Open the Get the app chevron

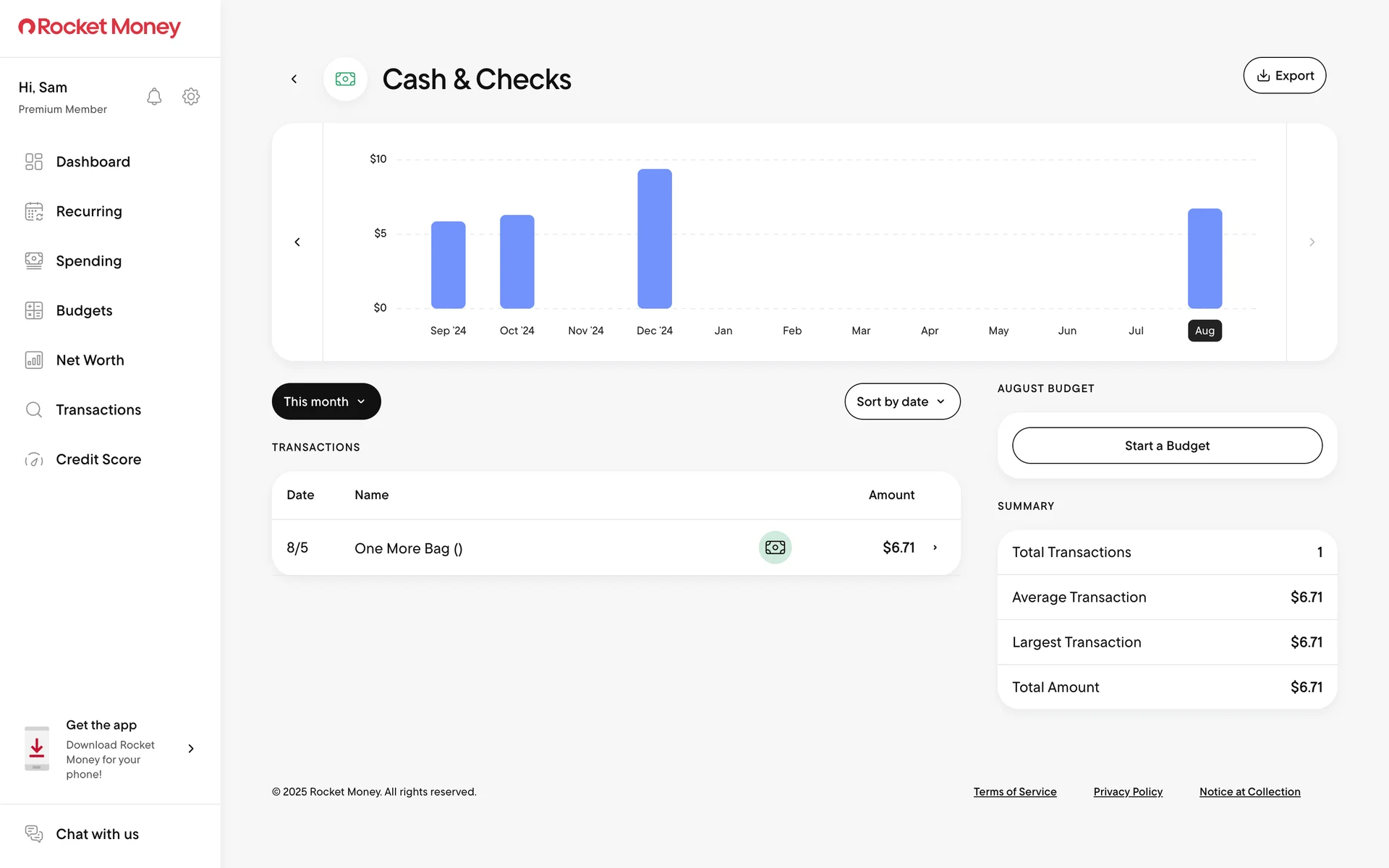[x=191, y=749]
